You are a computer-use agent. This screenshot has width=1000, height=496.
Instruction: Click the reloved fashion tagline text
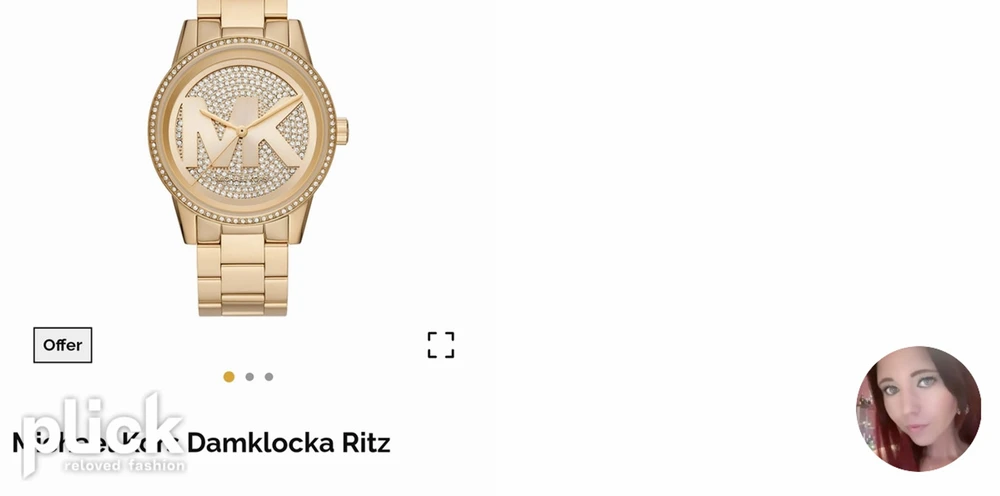click(x=125, y=465)
